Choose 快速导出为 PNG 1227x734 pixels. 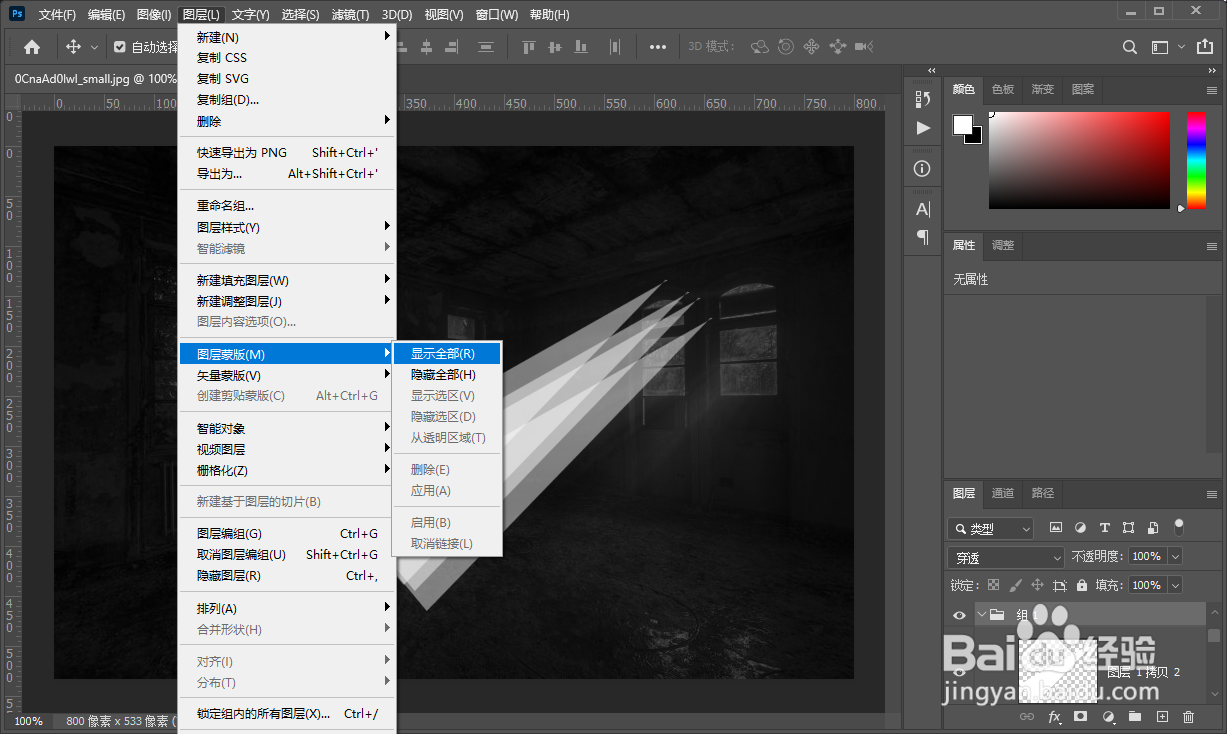click(x=287, y=152)
